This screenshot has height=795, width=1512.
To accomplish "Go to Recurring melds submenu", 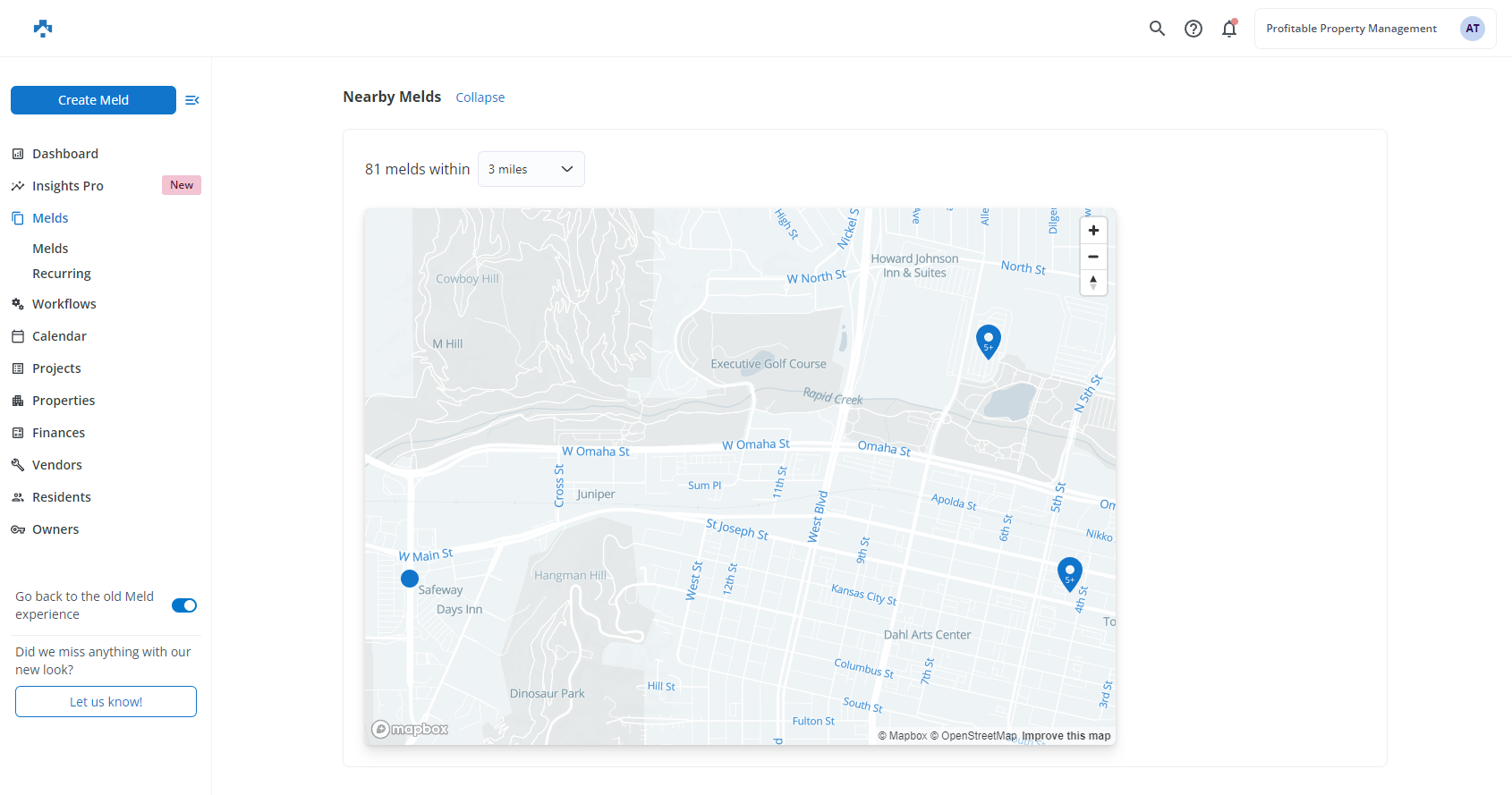I will point(62,274).
